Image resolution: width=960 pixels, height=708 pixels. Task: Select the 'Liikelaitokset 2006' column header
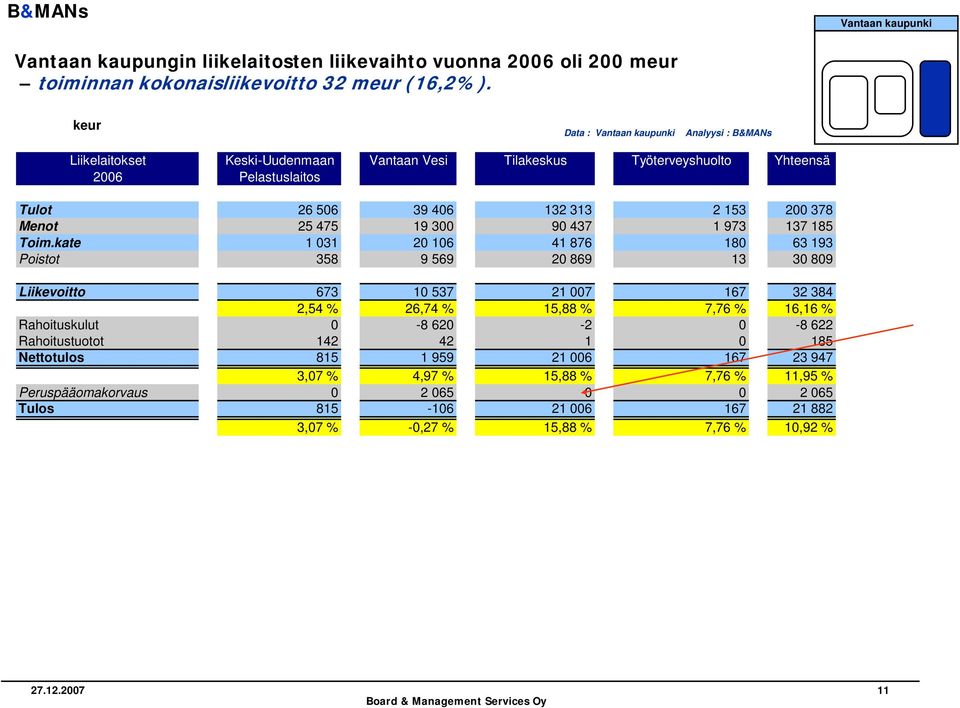pos(107,168)
